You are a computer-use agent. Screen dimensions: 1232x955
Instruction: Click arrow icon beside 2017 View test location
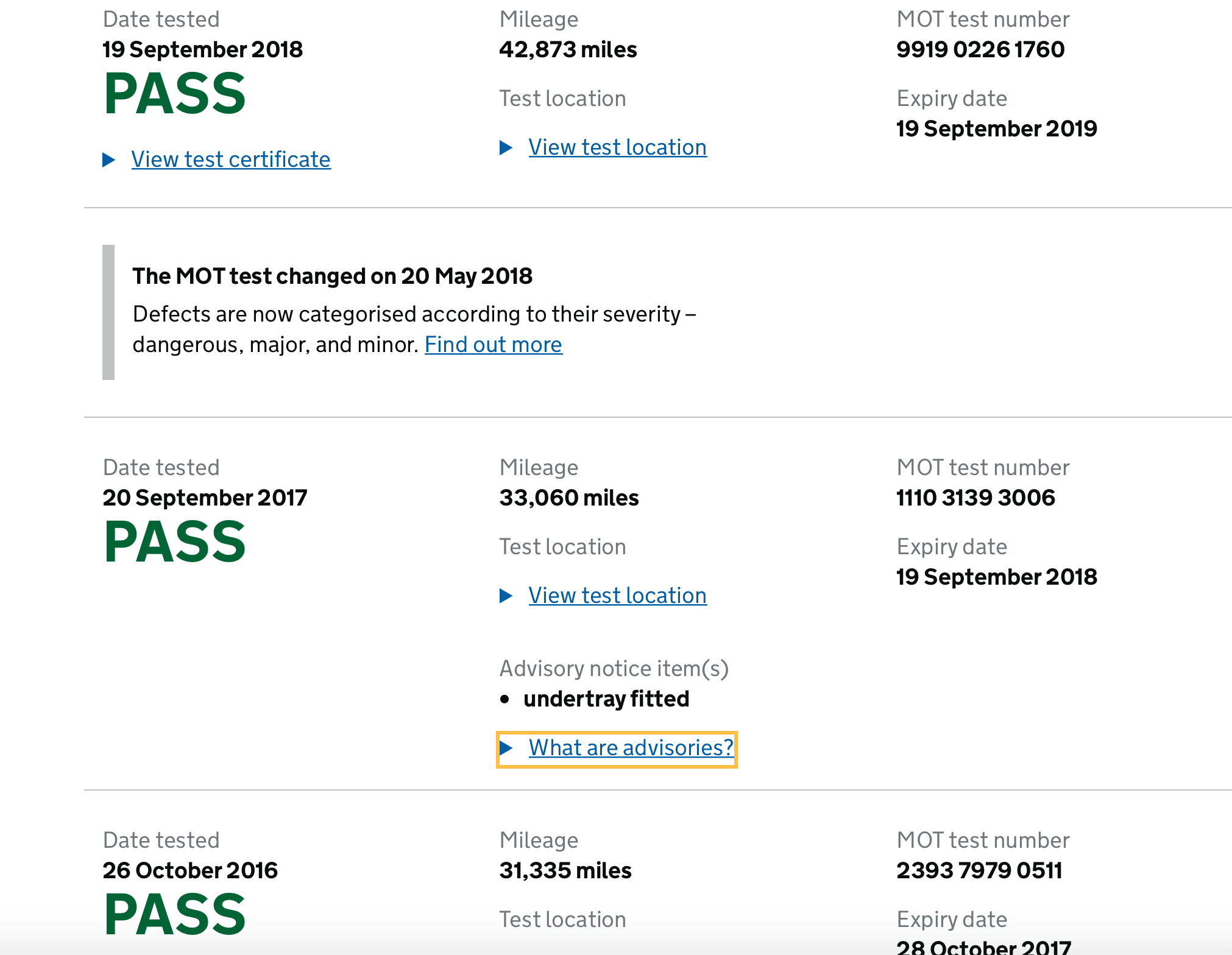point(506,596)
